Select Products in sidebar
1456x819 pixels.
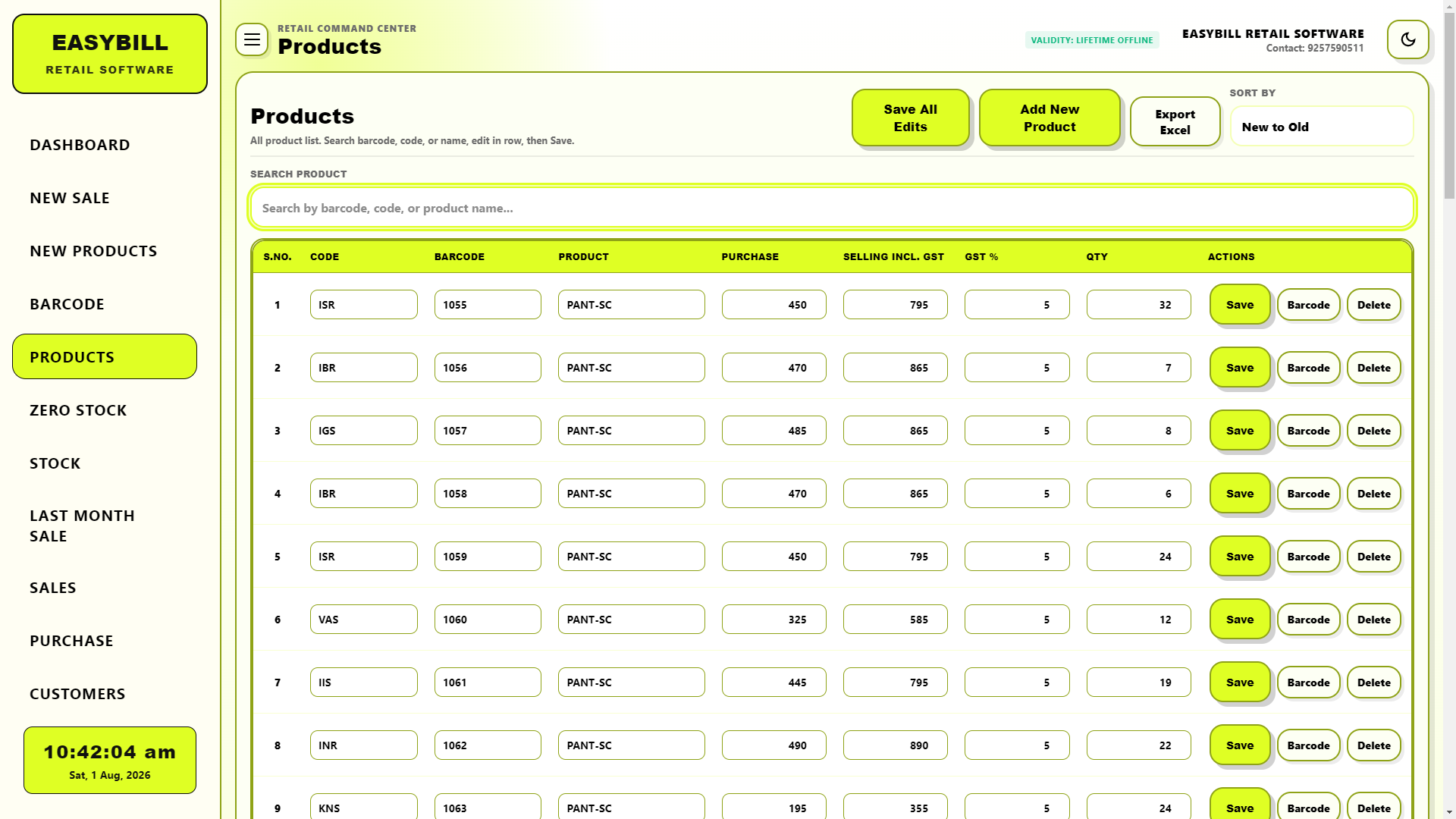click(105, 356)
